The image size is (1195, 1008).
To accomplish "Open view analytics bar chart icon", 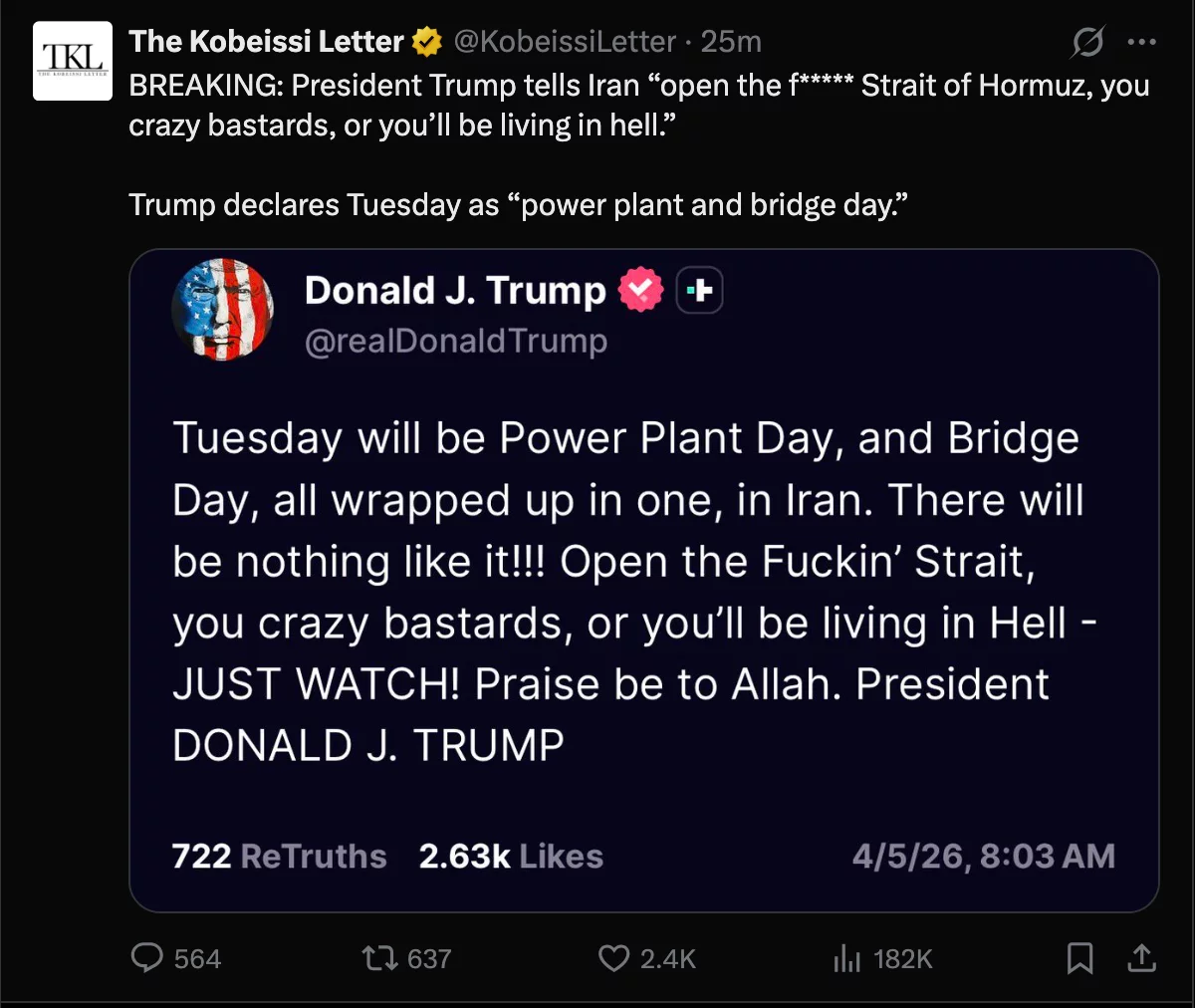I will click(x=846, y=958).
